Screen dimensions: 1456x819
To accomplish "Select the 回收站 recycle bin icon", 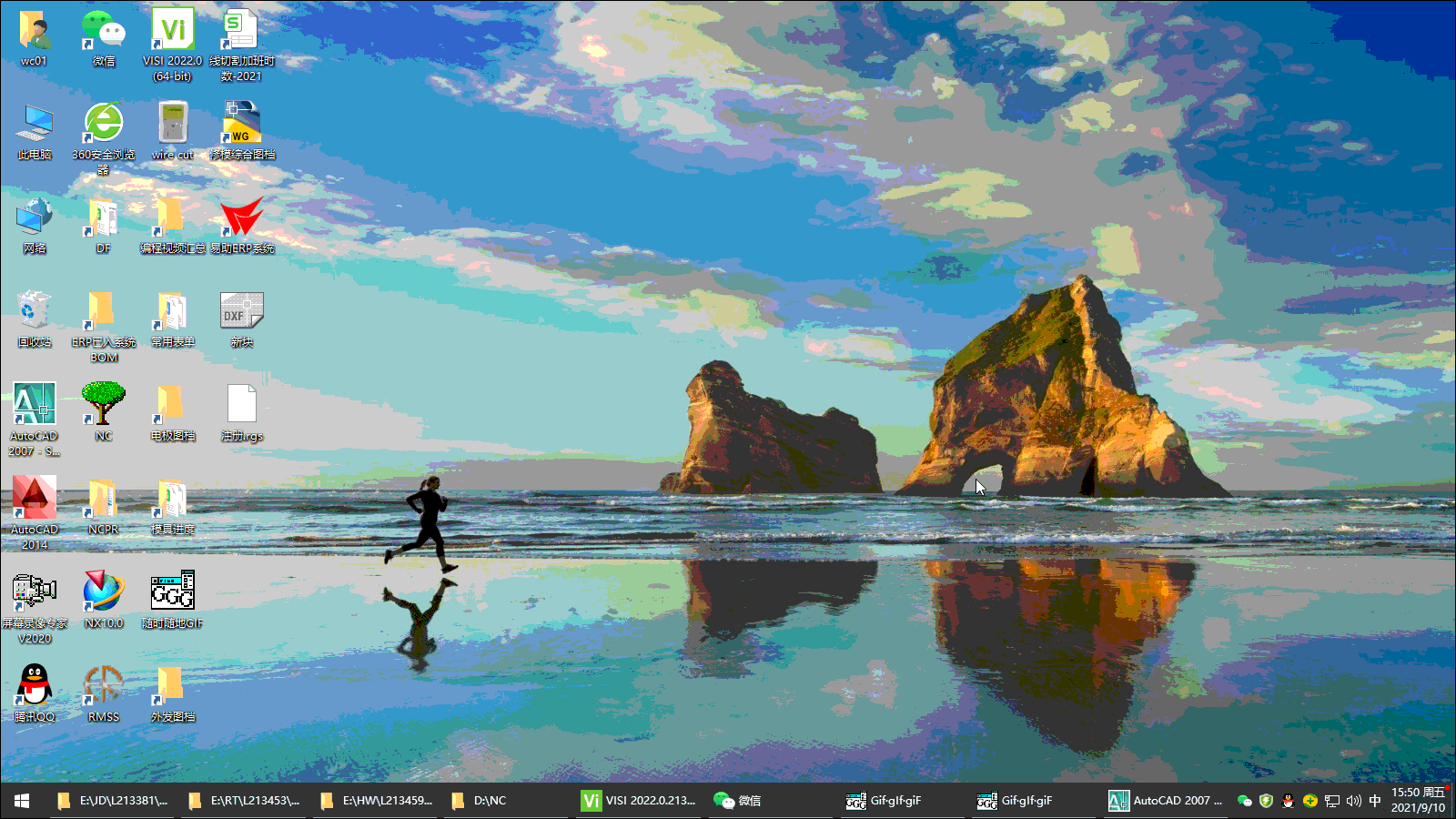I will [35, 319].
